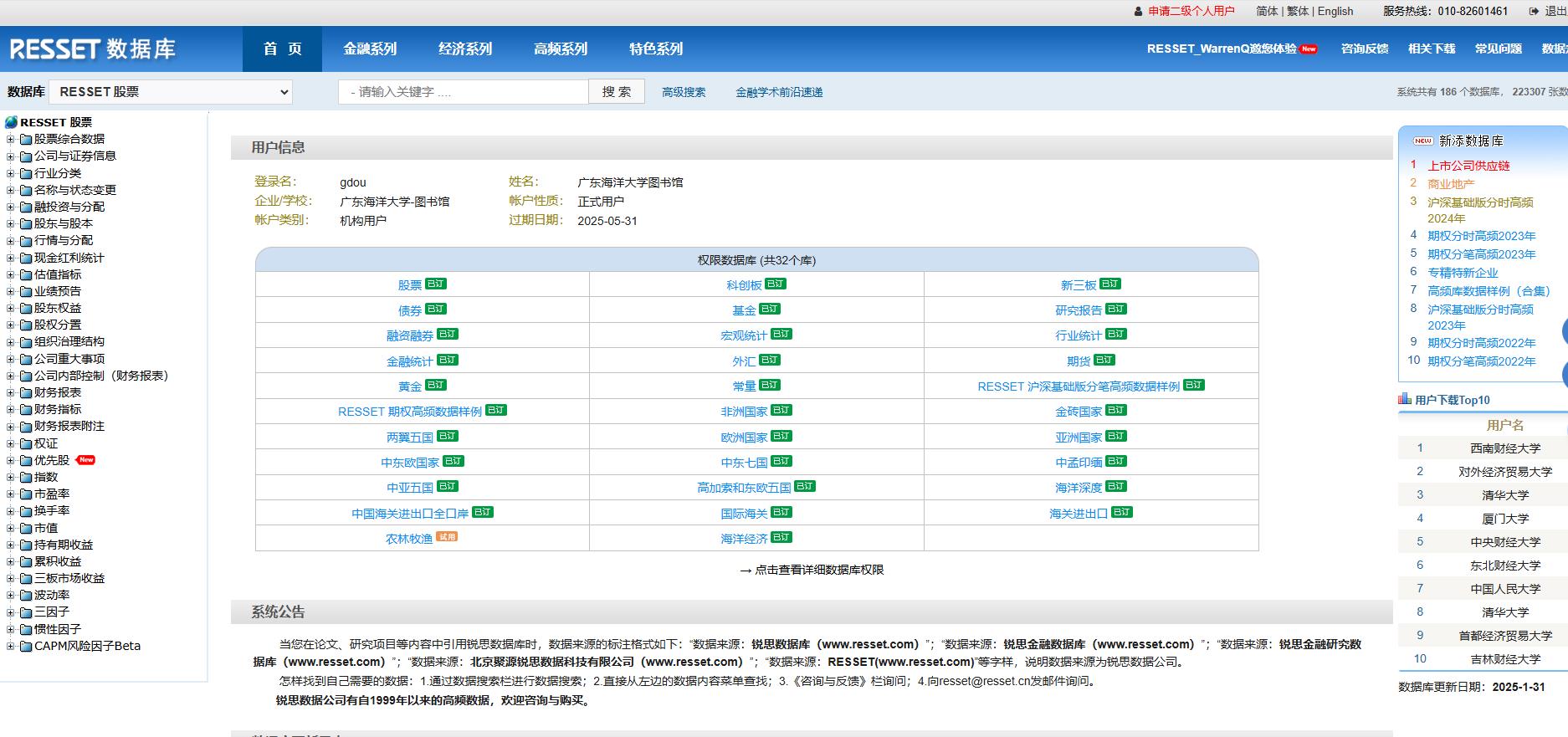Open the 中国海关进出口全口库 link

pos(410,514)
